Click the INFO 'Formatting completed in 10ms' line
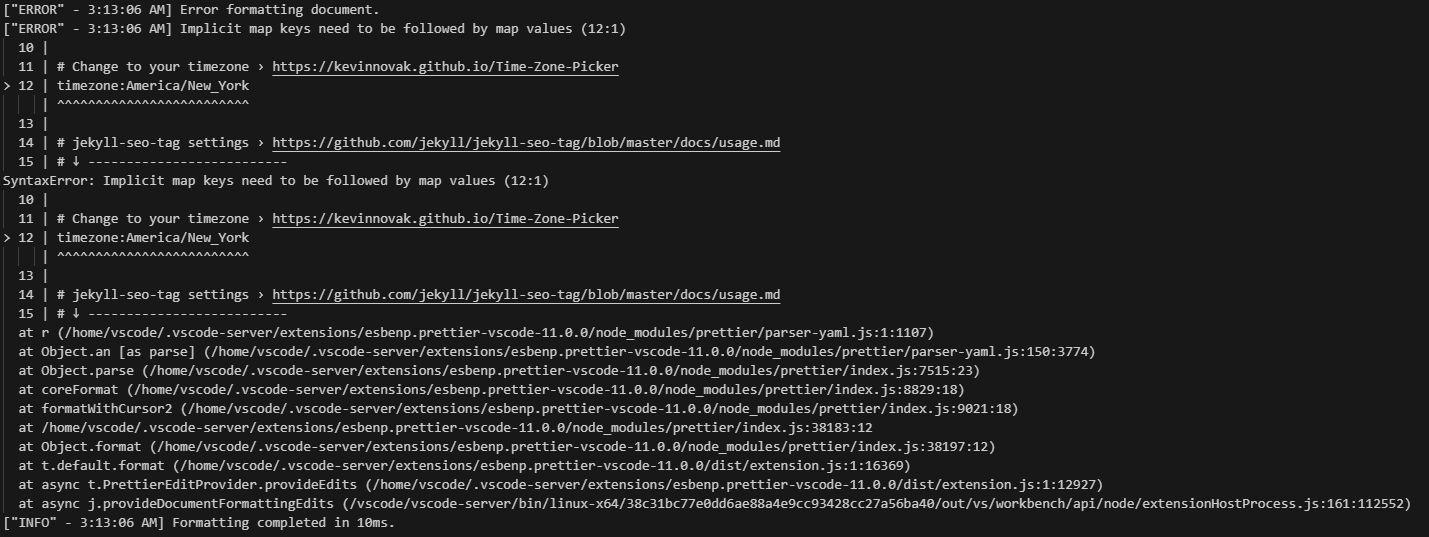The image size is (1429, 537). (199, 523)
